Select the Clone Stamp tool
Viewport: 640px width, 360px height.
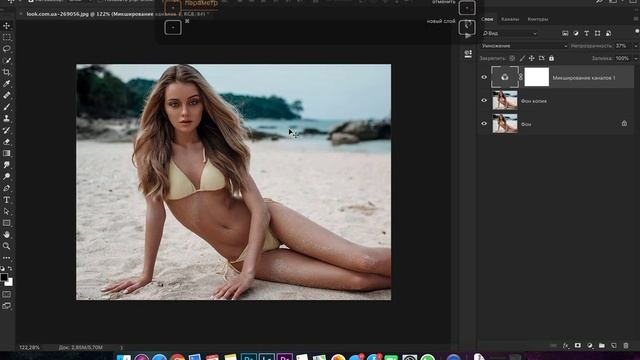click(7, 118)
